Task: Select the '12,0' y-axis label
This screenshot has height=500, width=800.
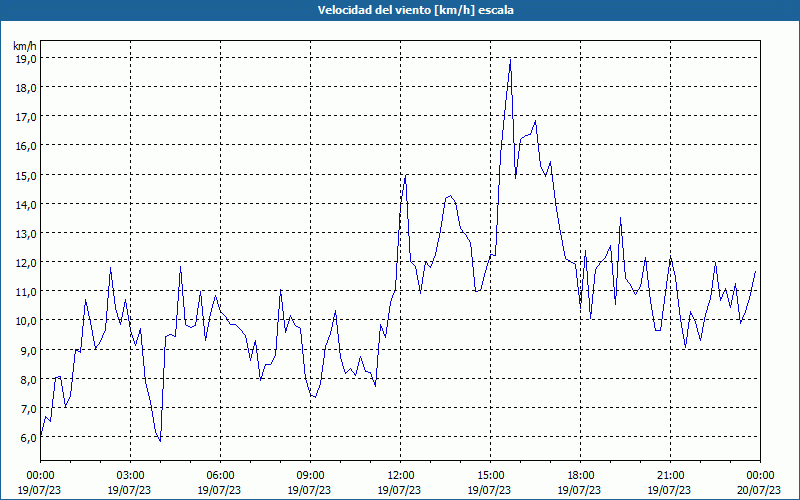Action: click(x=26, y=263)
